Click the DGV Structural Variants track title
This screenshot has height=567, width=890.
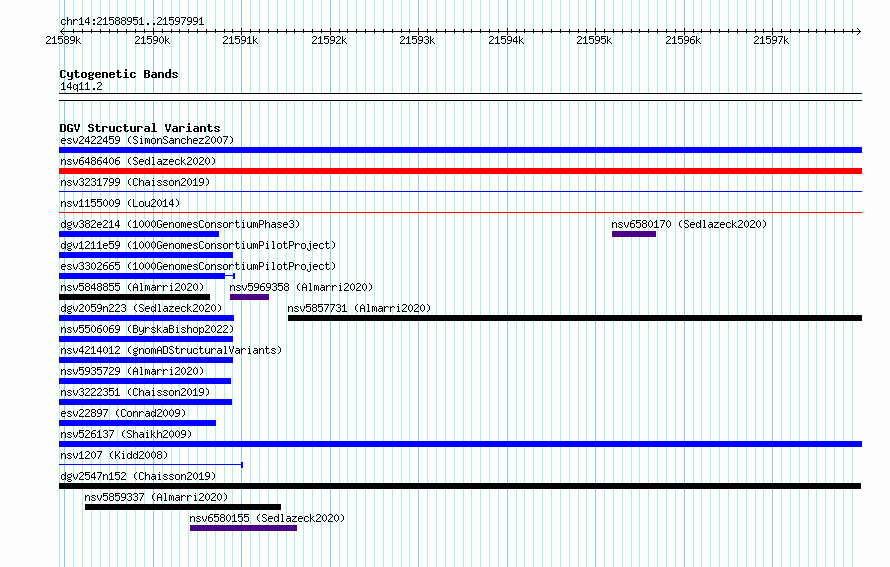point(140,128)
